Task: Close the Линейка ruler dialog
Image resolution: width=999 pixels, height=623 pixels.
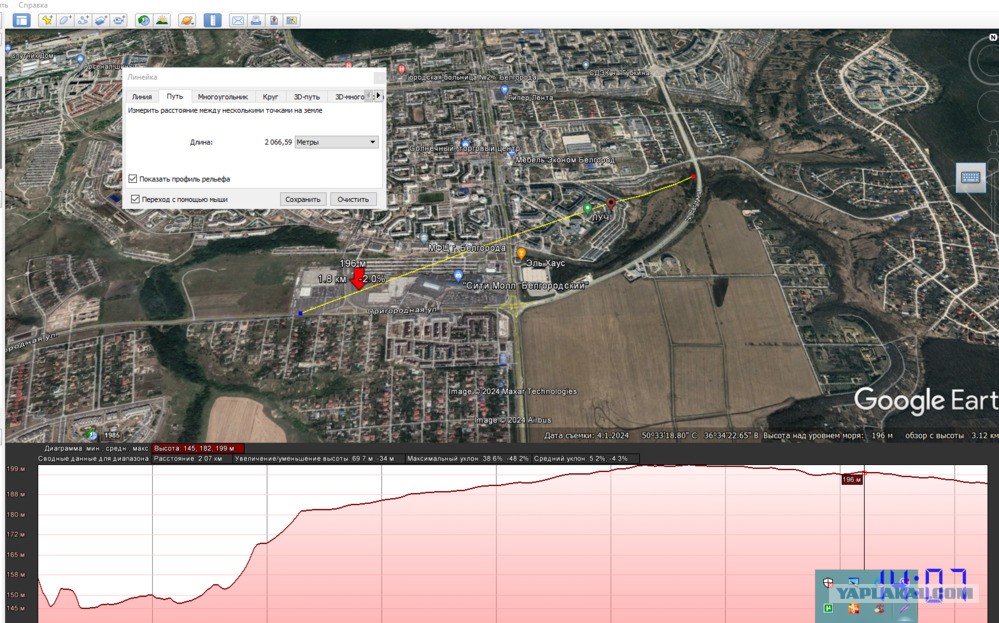Action: tap(379, 77)
